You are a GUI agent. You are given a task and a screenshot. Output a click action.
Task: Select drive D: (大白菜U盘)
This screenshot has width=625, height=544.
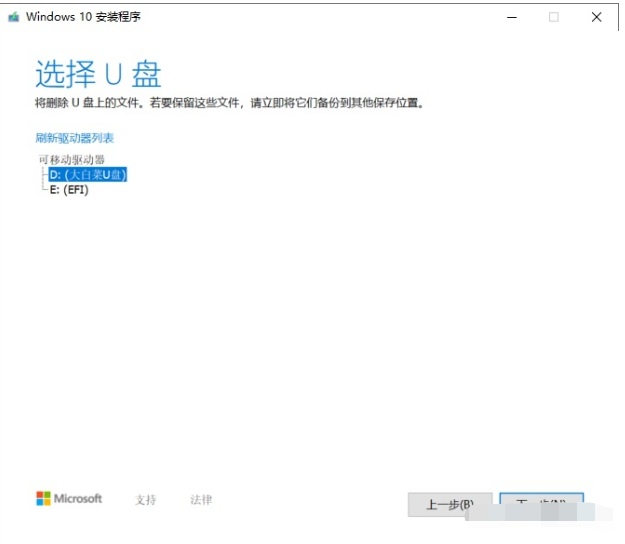point(88,175)
